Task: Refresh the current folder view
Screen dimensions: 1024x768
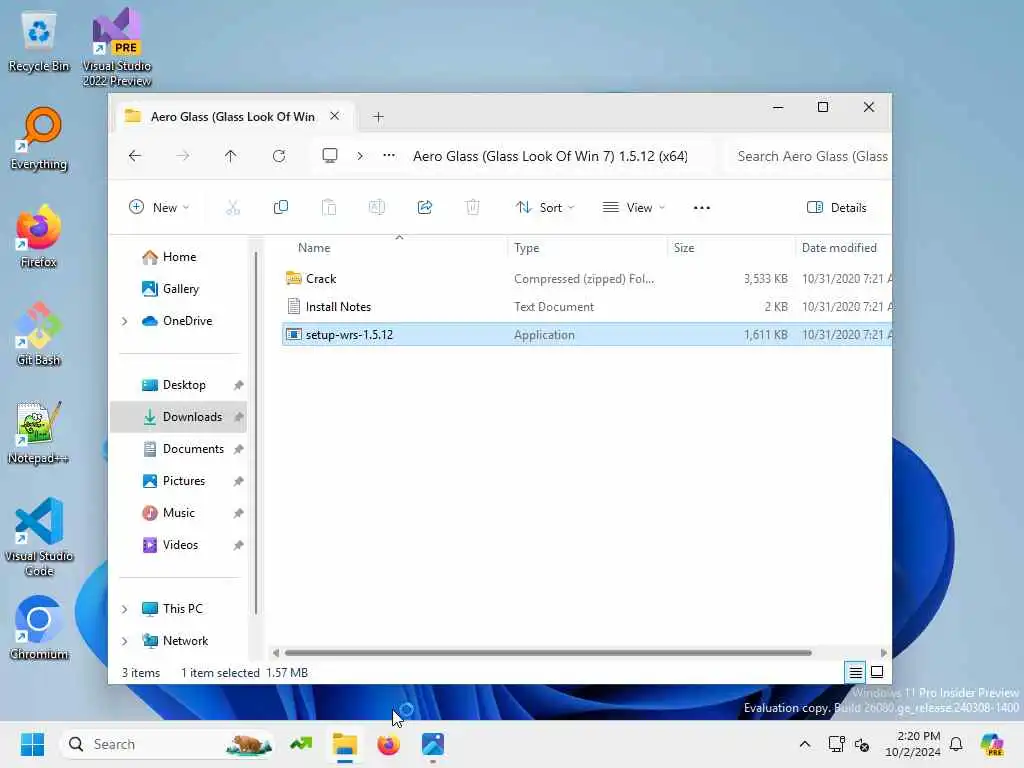Action: click(279, 156)
